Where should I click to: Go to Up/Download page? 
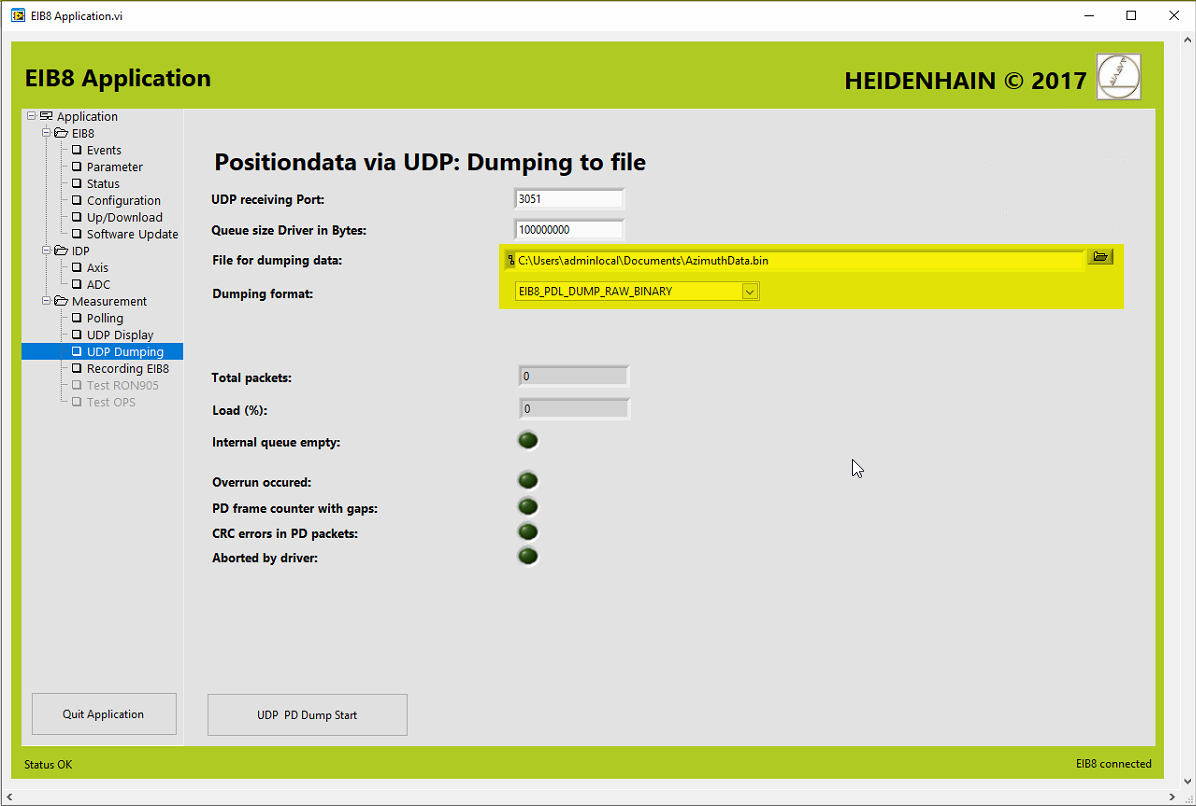coord(124,217)
